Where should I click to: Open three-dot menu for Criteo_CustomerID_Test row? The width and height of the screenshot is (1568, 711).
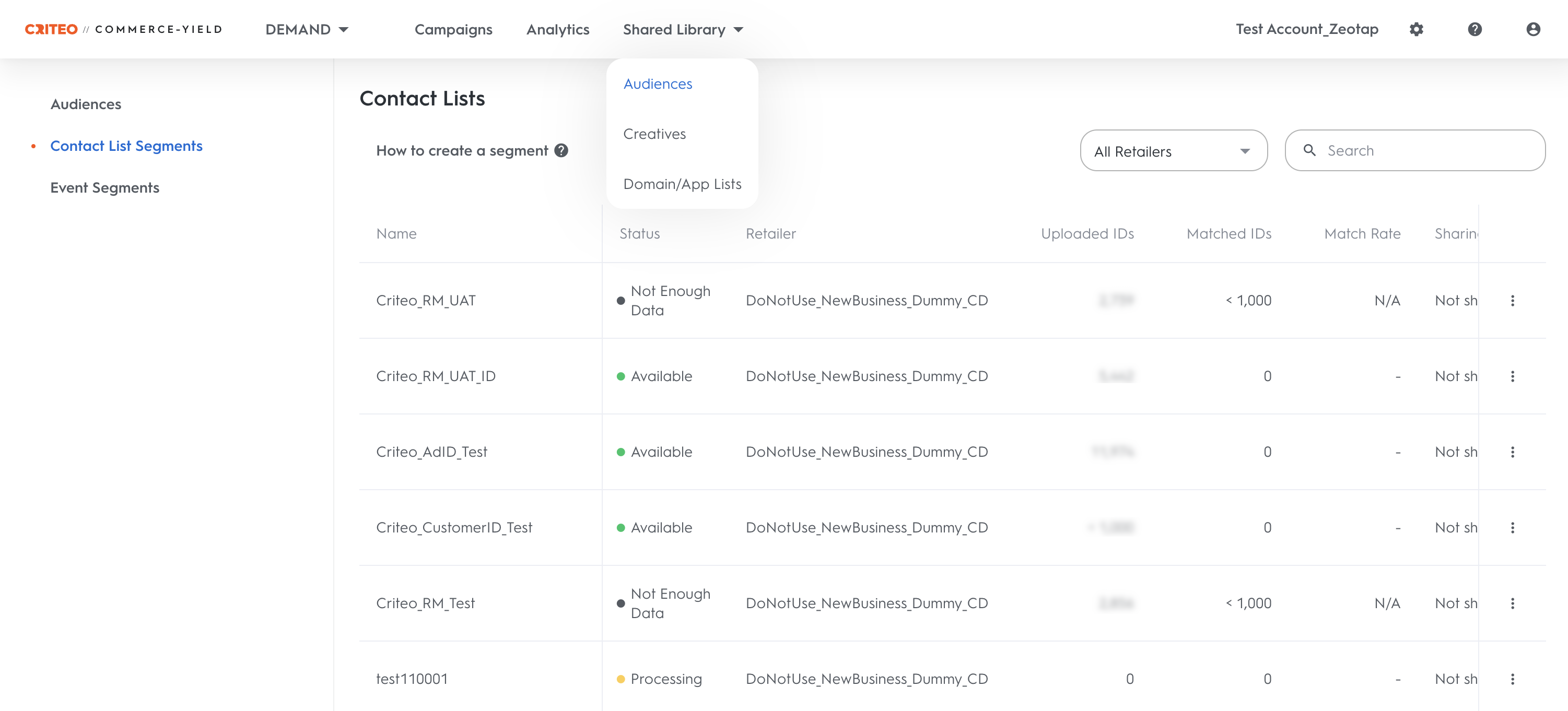(1512, 527)
